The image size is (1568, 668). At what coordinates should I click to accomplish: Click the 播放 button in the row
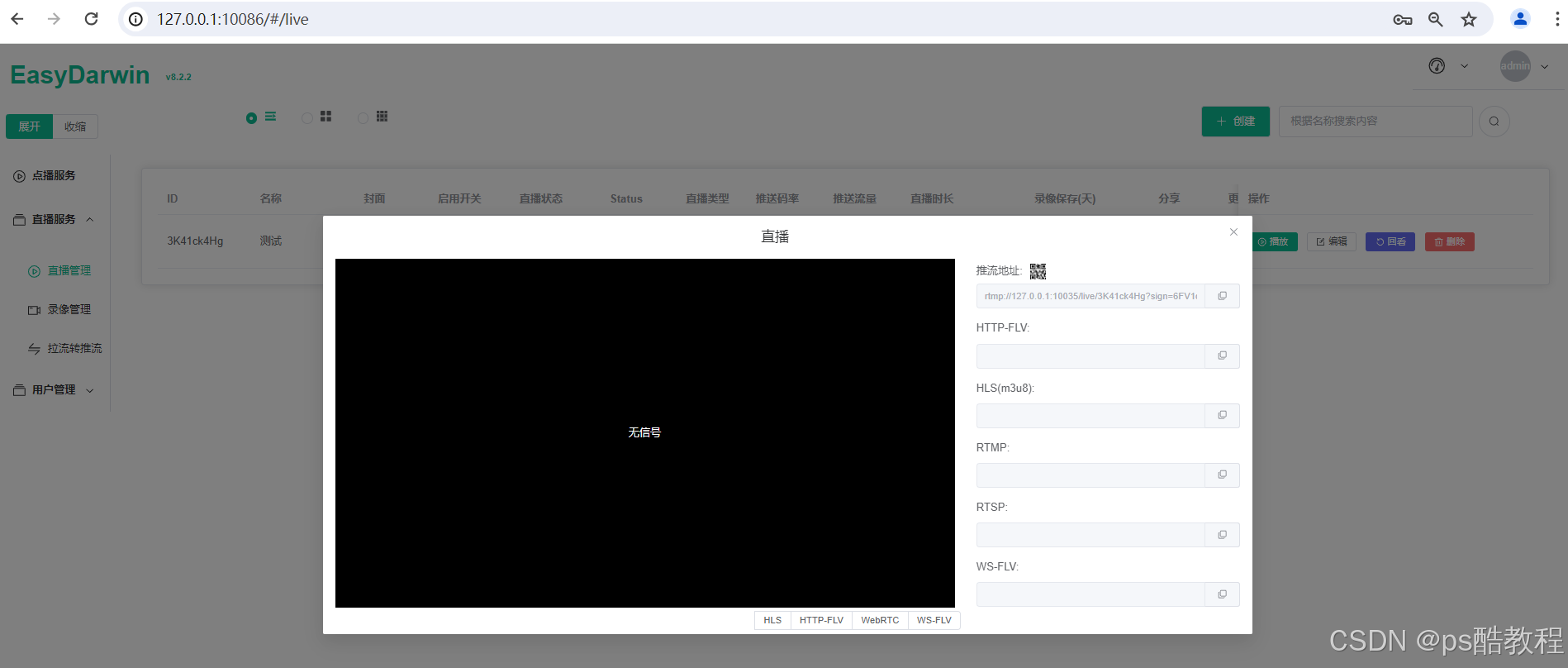point(1274,241)
